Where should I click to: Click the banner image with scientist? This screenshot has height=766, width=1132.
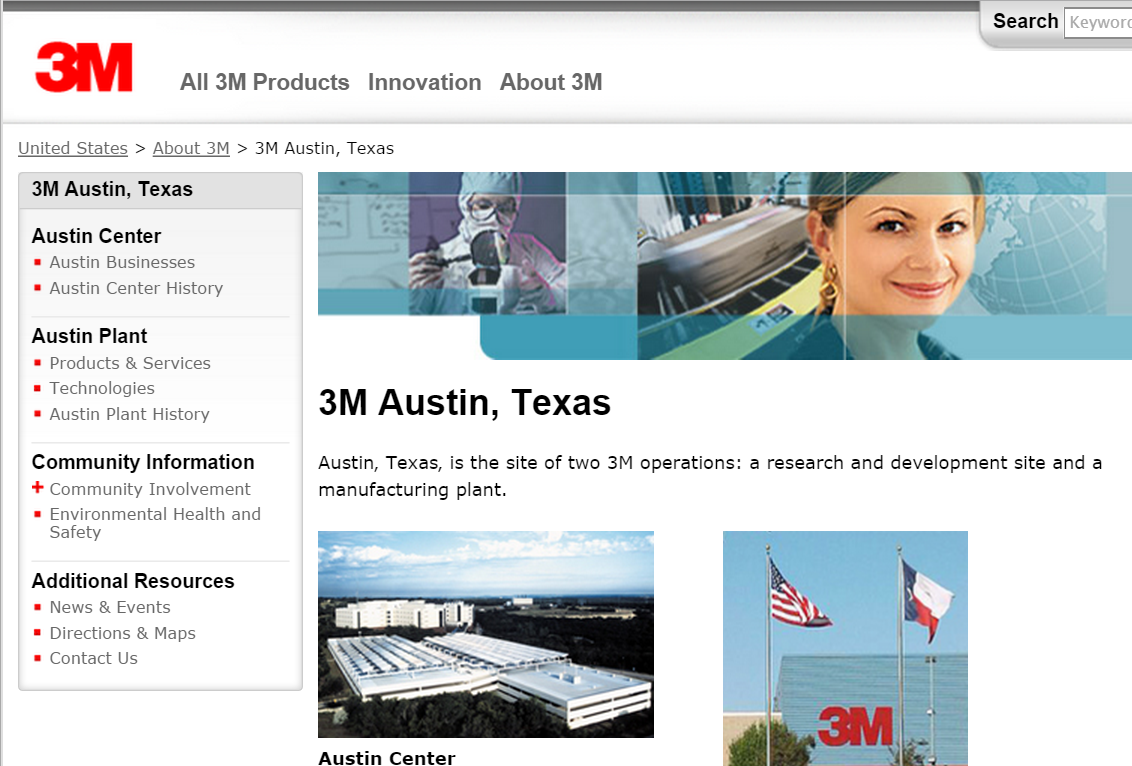(x=725, y=266)
